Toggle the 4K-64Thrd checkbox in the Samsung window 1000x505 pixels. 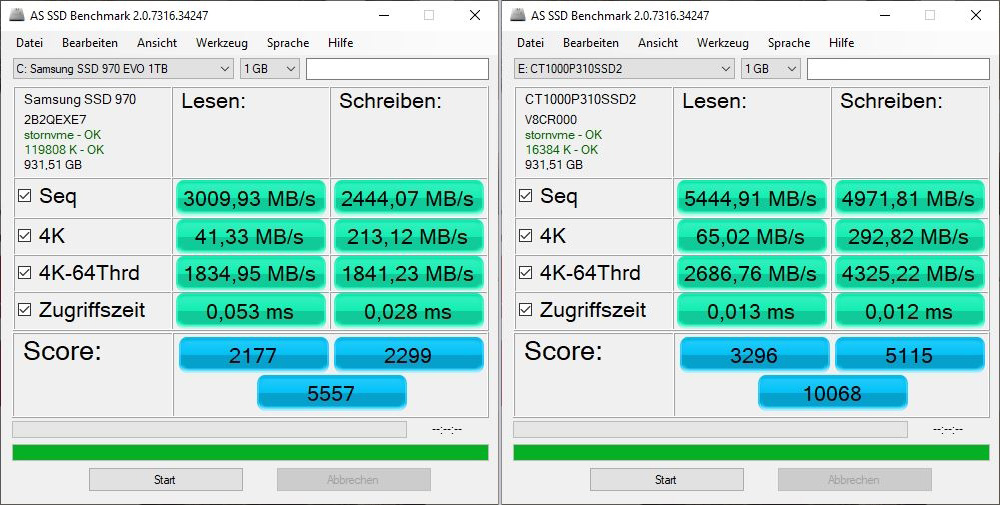[x=24, y=273]
